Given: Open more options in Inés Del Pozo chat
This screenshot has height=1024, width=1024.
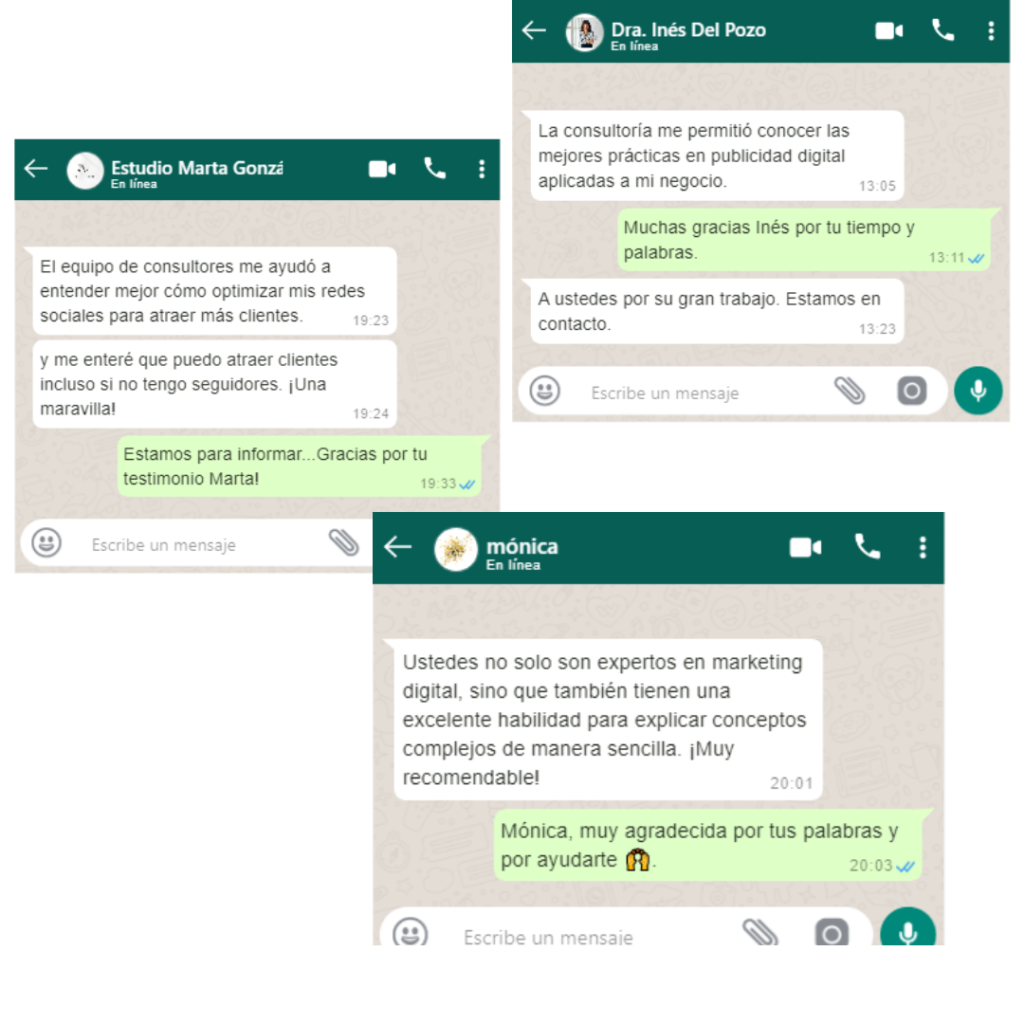Looking at the screenshot, I should click(x=991, y=31).
